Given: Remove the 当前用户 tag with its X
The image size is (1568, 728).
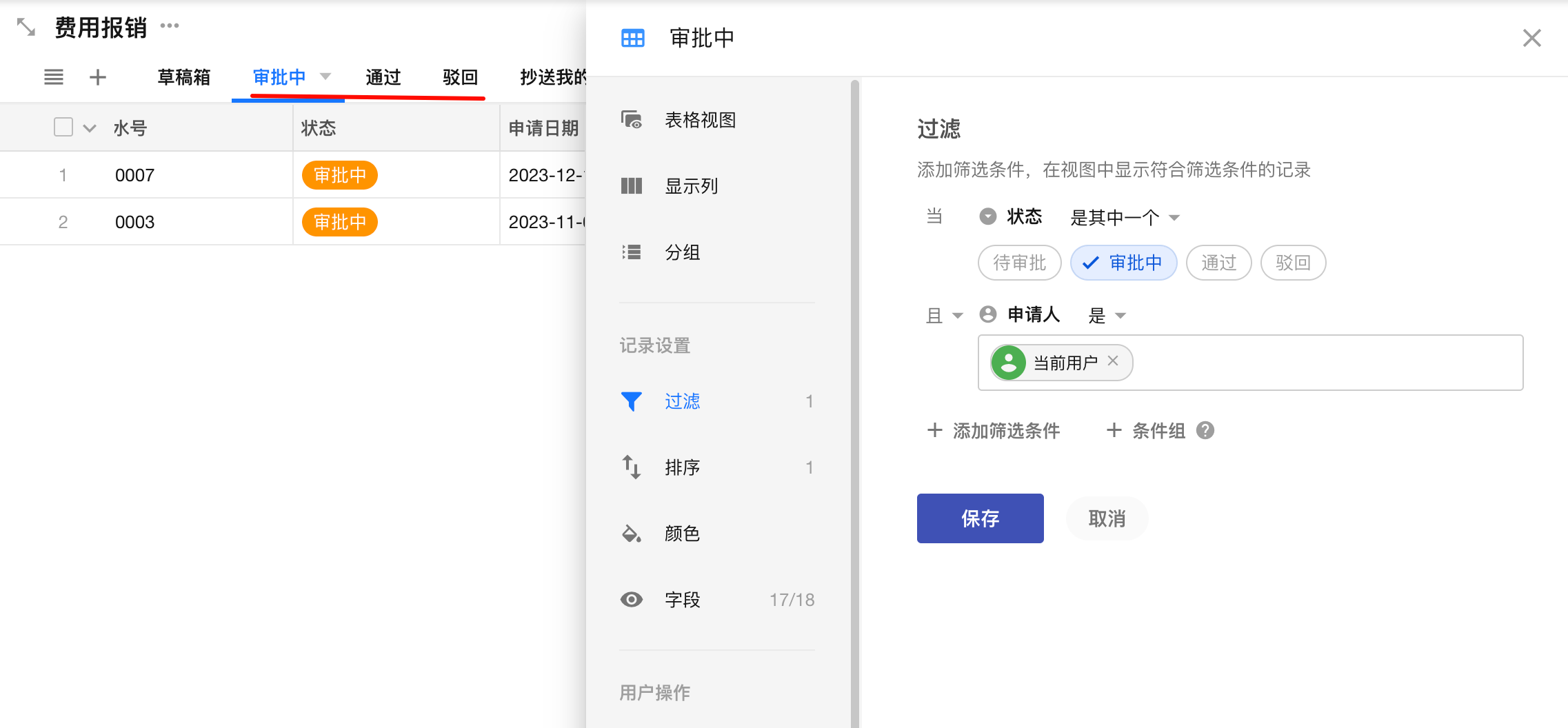Looking at the screenshot, I should pyautogui.click(x=1113, y=361).
